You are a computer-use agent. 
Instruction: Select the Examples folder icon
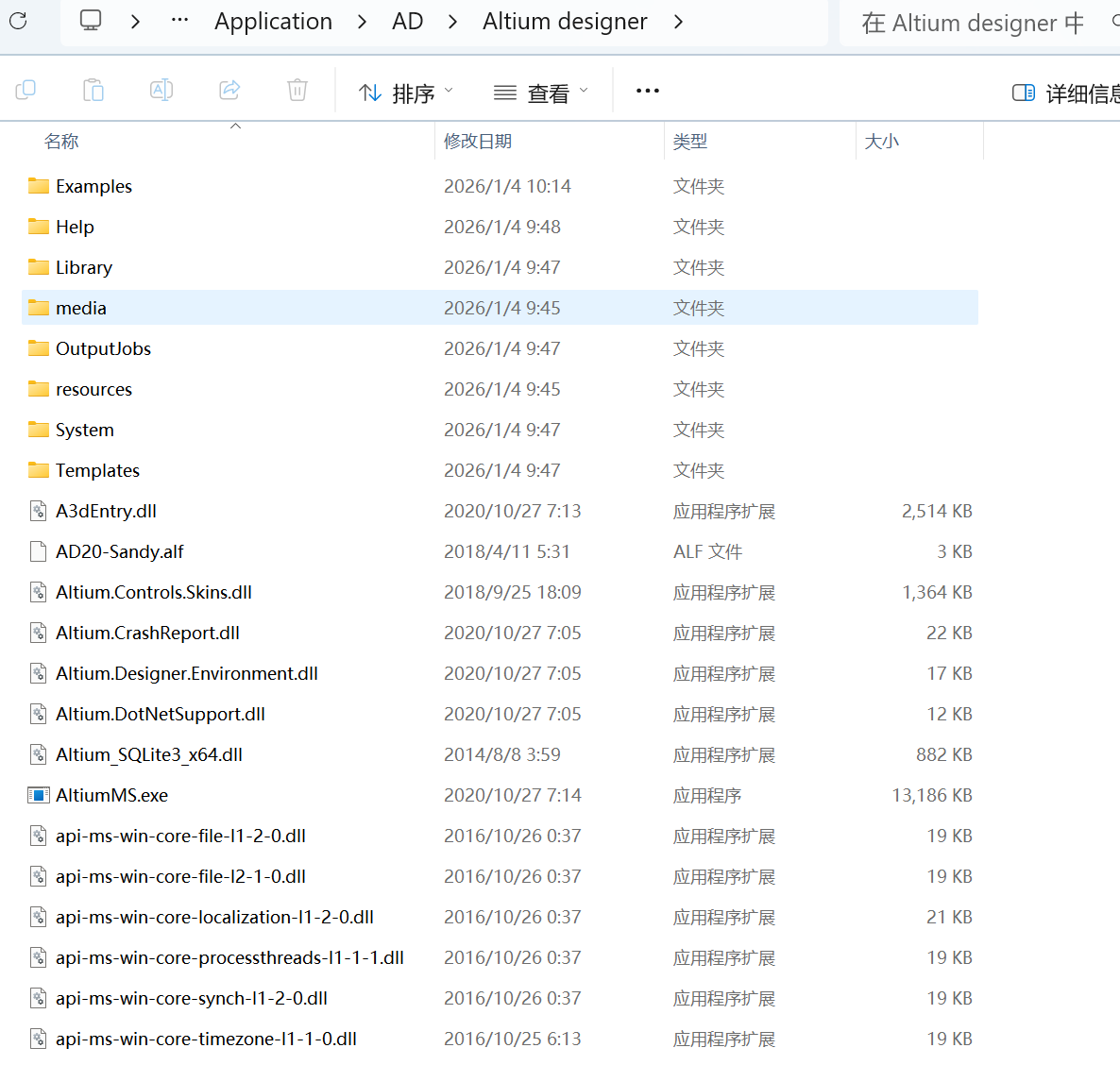point(39,186)
